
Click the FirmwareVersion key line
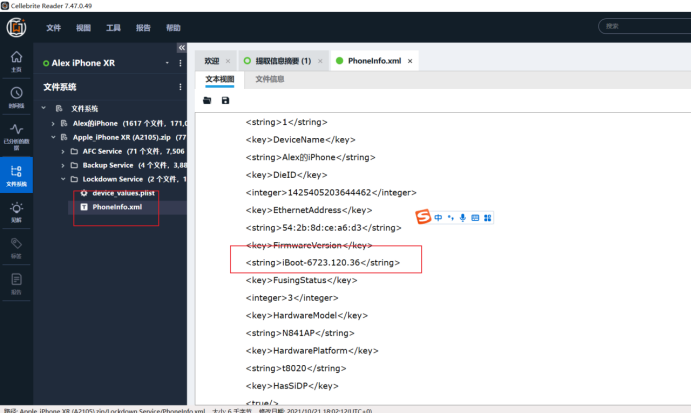coord(309,245)
